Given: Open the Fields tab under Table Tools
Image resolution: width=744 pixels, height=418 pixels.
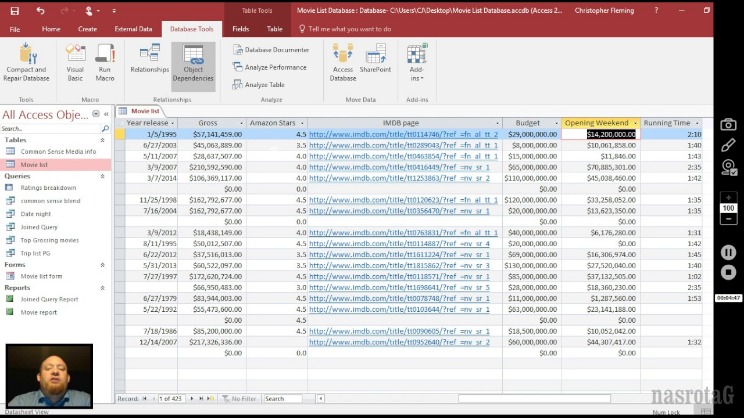Looking at the screenshot, I should [241, 29].
